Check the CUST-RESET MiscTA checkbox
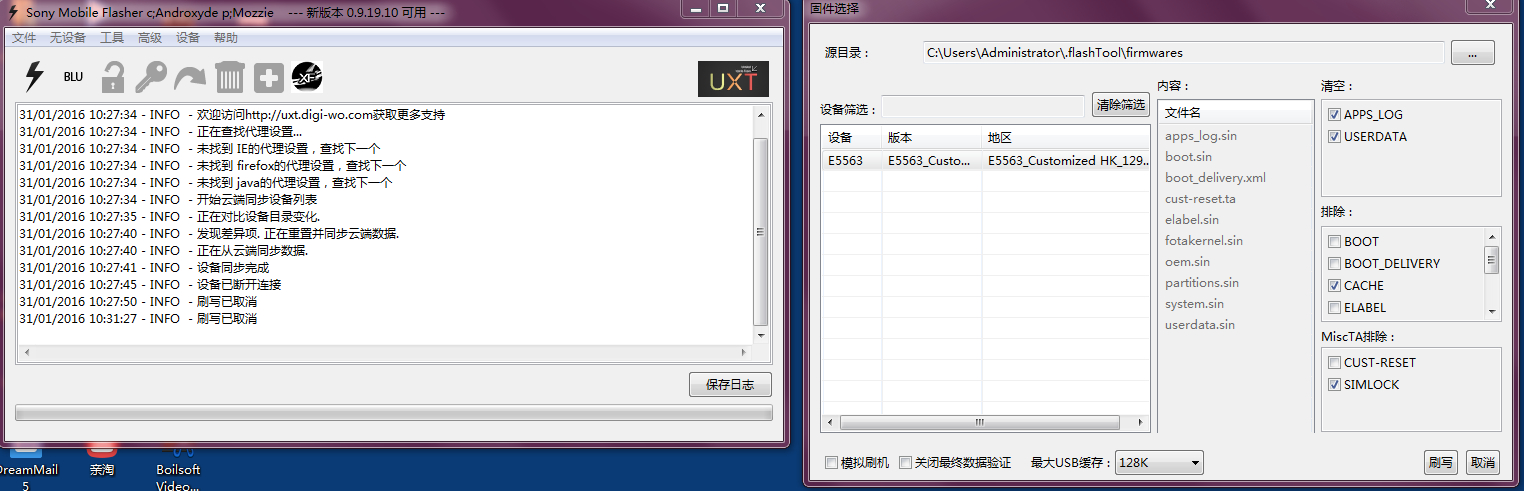The height and width of the screenshot is (491, 1524). (1334, 362)
